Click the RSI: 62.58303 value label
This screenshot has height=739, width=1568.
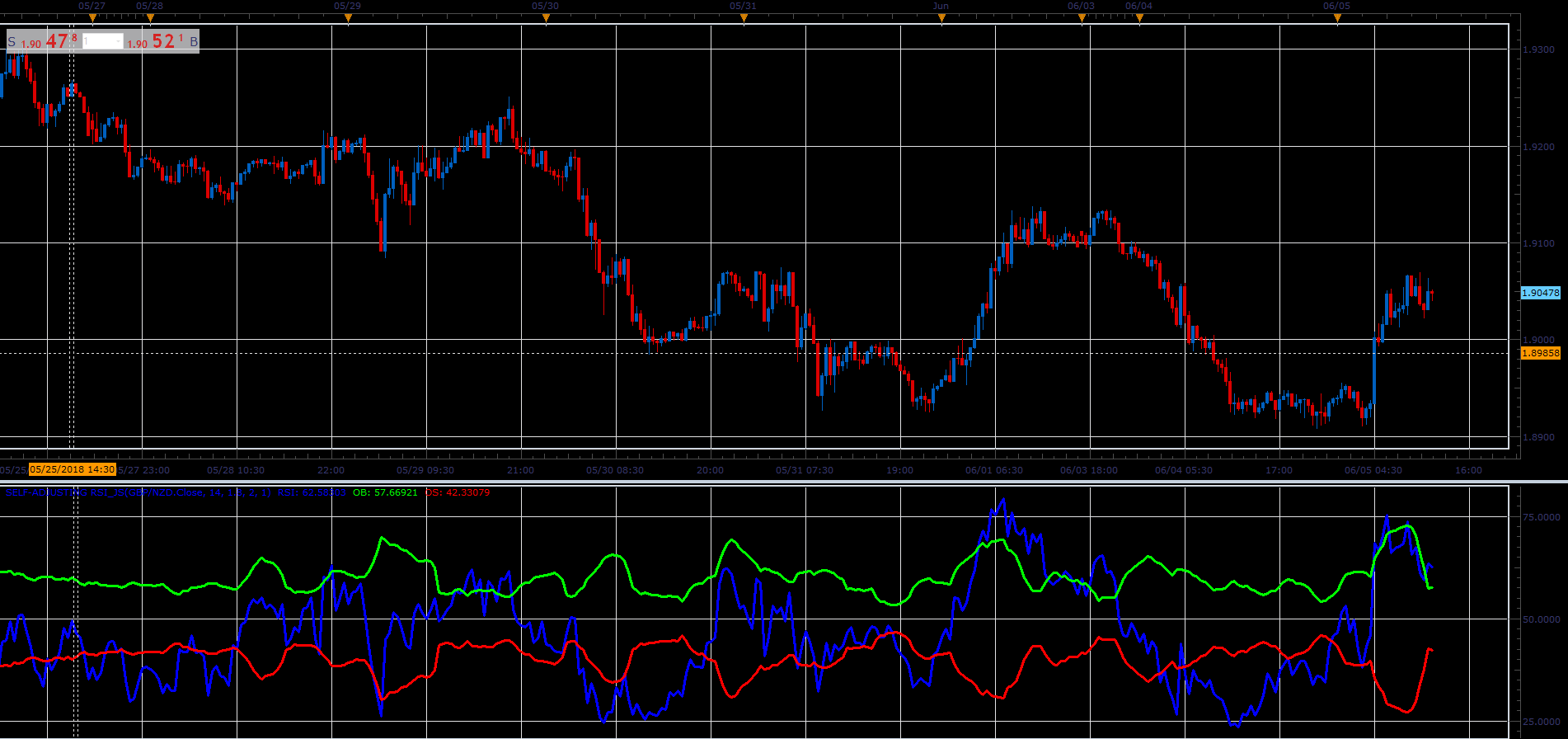[312, 492]
